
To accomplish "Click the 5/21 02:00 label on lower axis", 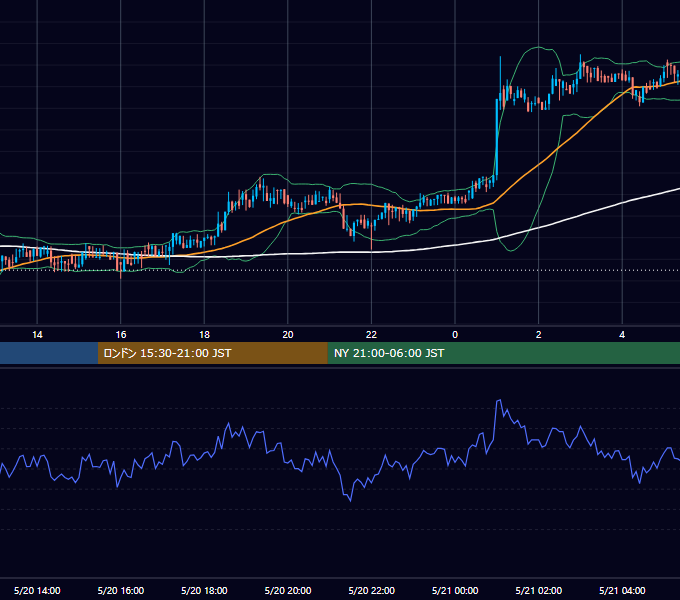I will click(x=539, y=590).
